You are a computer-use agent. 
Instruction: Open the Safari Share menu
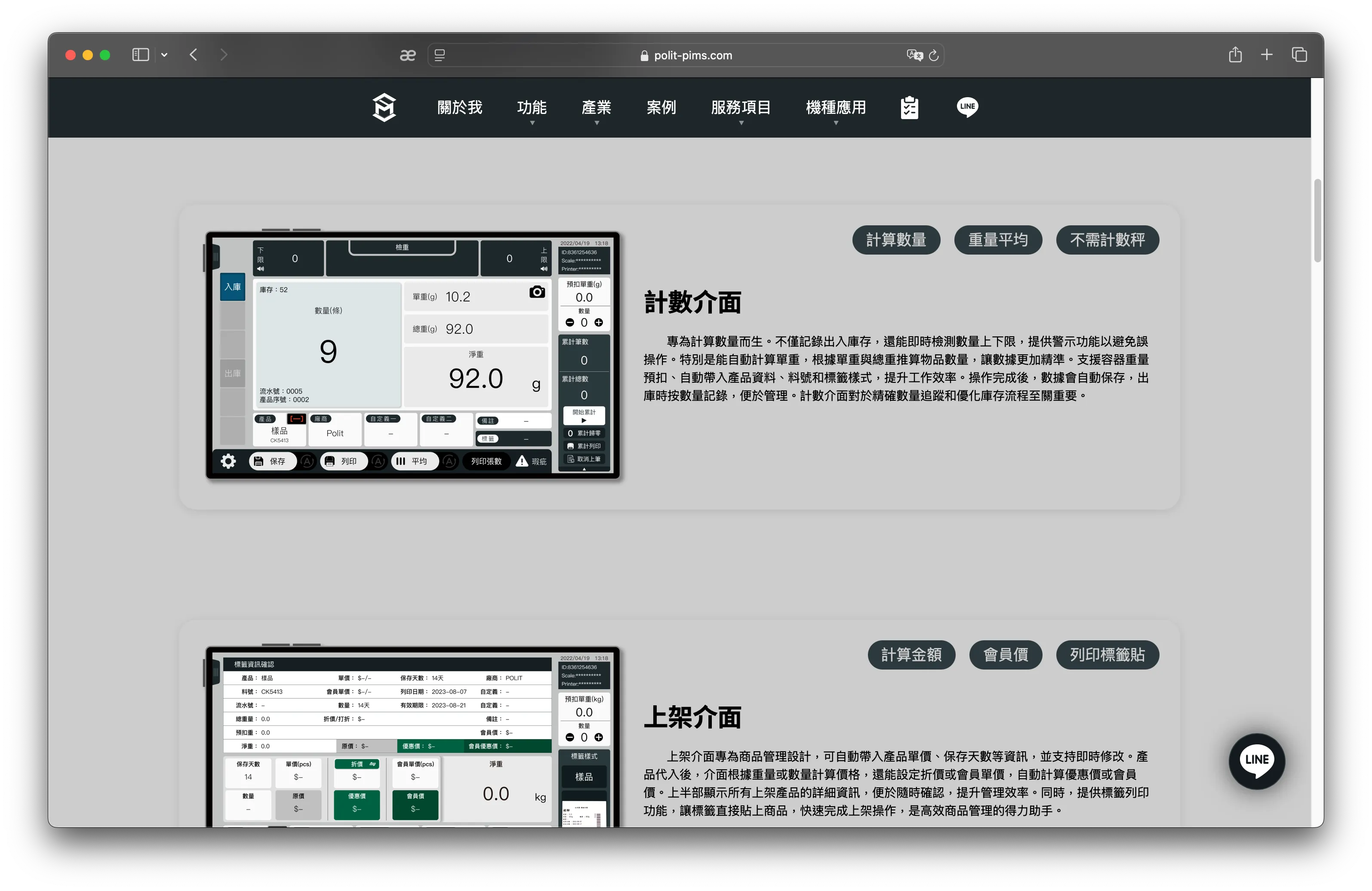[x=1235, y=55]
